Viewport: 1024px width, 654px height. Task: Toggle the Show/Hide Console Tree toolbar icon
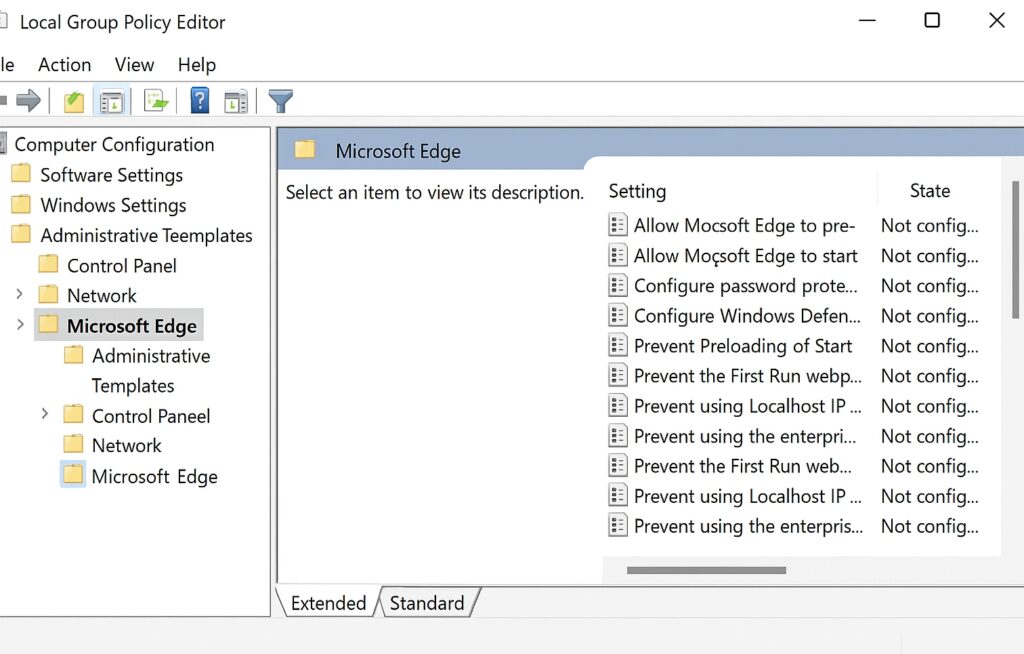coord(111,100)
